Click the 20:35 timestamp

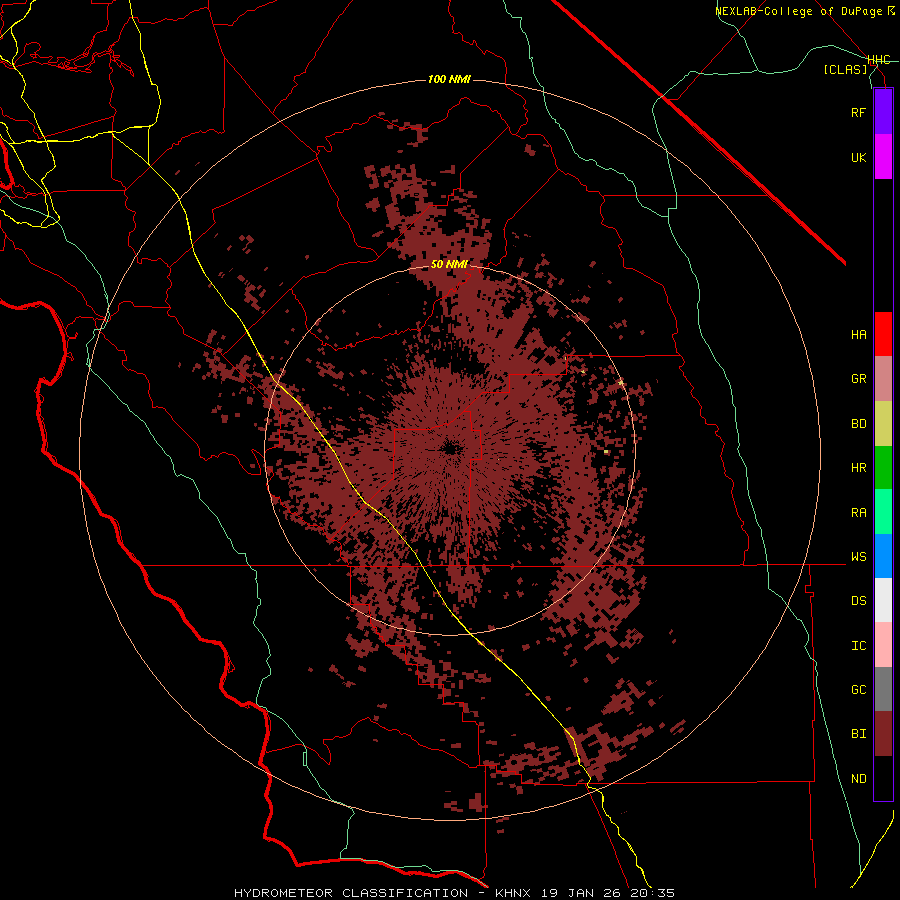(x=654, y=893)
